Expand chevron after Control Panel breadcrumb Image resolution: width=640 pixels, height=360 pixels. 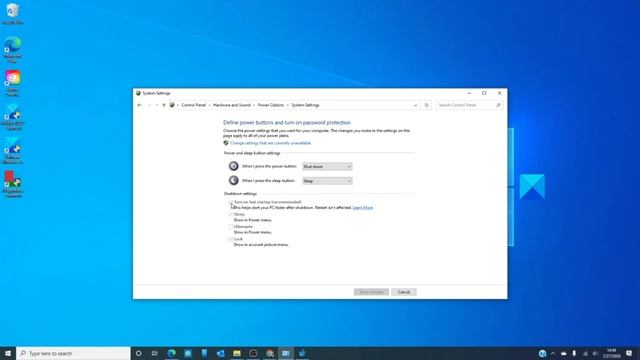click(209, 105)
